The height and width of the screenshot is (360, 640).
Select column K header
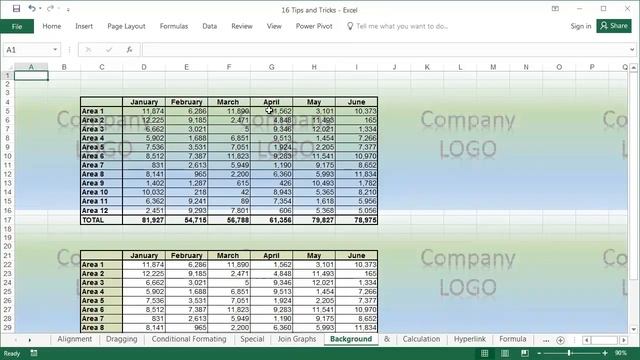tap(427, 67)
